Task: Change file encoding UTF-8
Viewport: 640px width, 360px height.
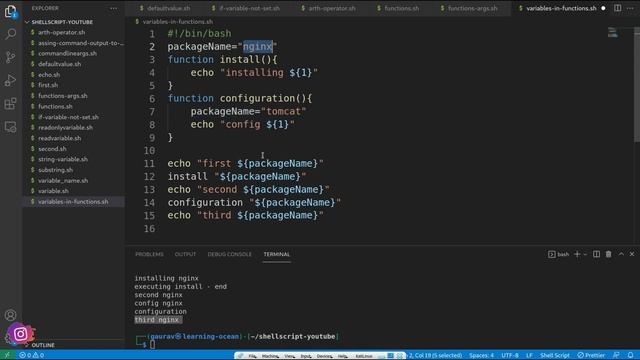Action: click(510, 355)
